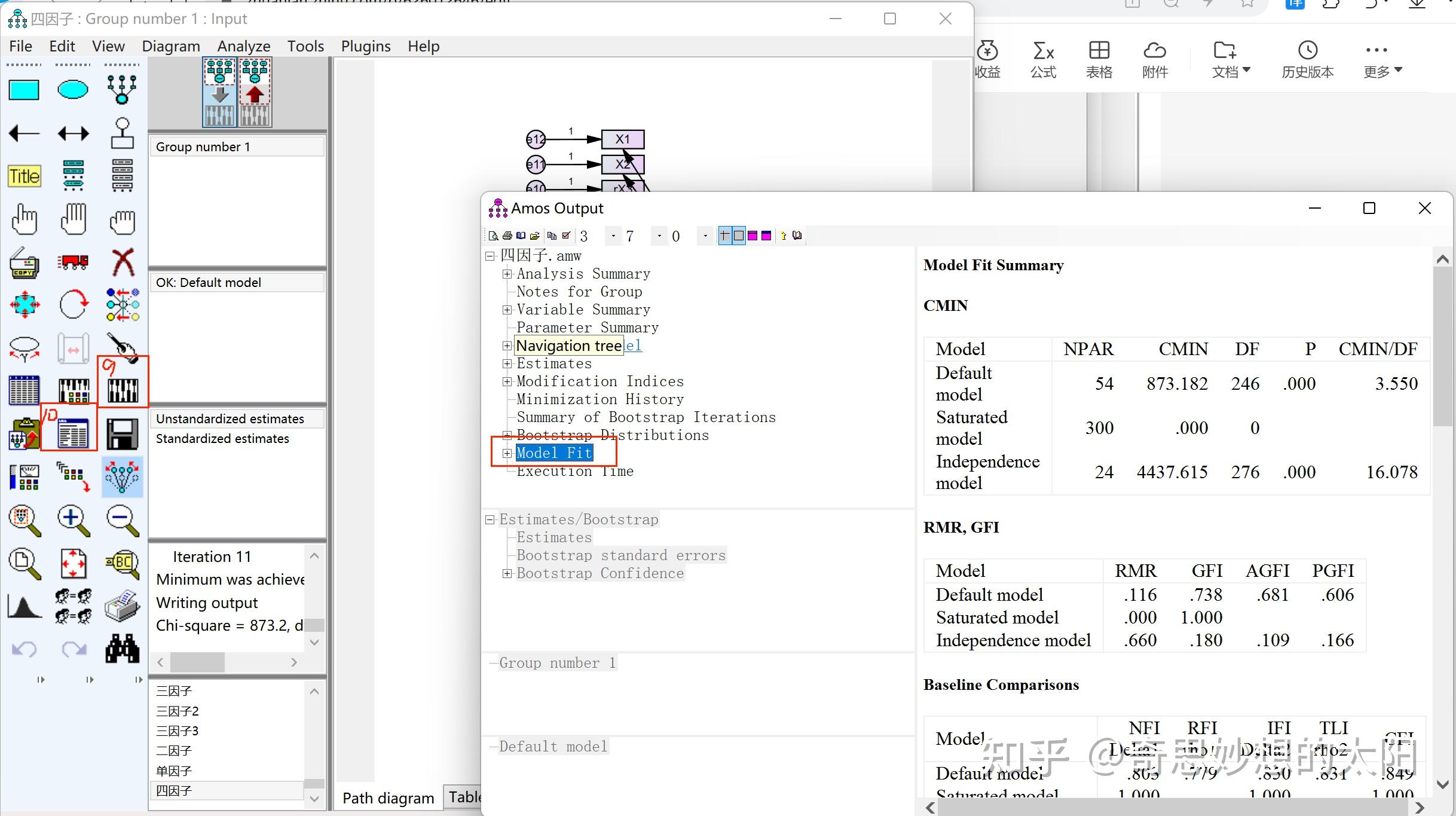The width and height of the screenshot is (1456, 816).
Task: Open the Analyze menu
Action: pos(243,46)
